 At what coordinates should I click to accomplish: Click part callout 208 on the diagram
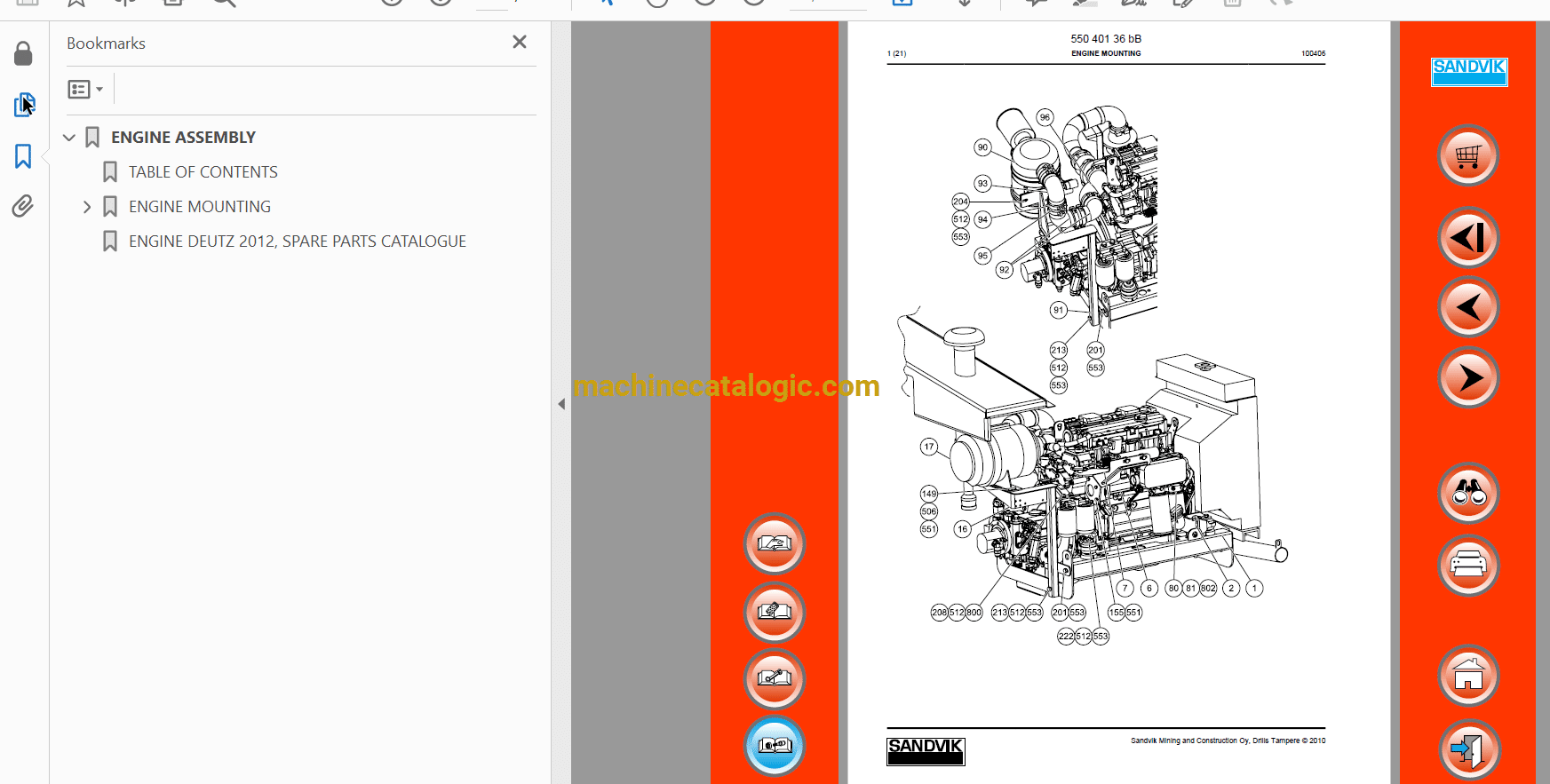pos(939,612)
